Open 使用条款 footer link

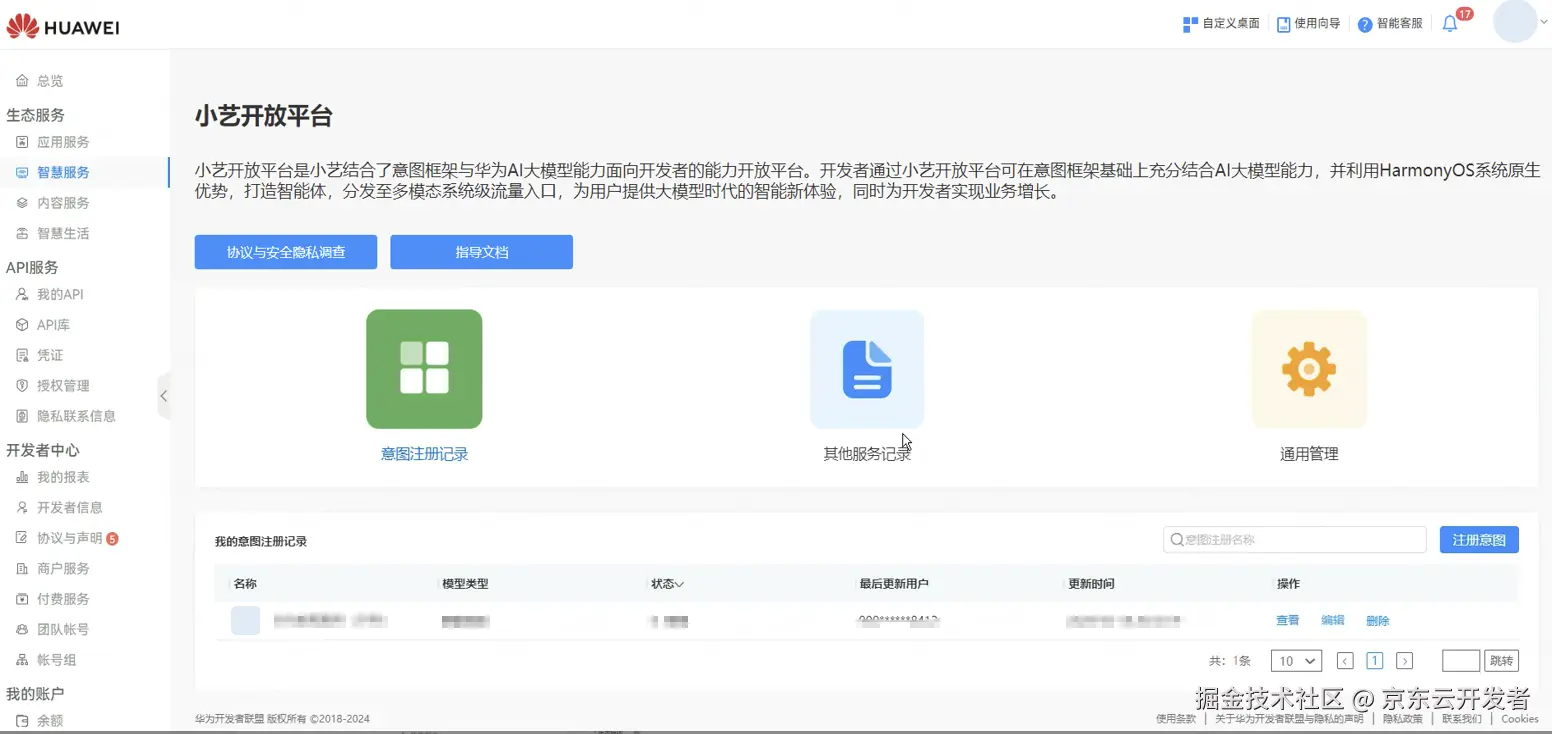[x=1176, y=719]
